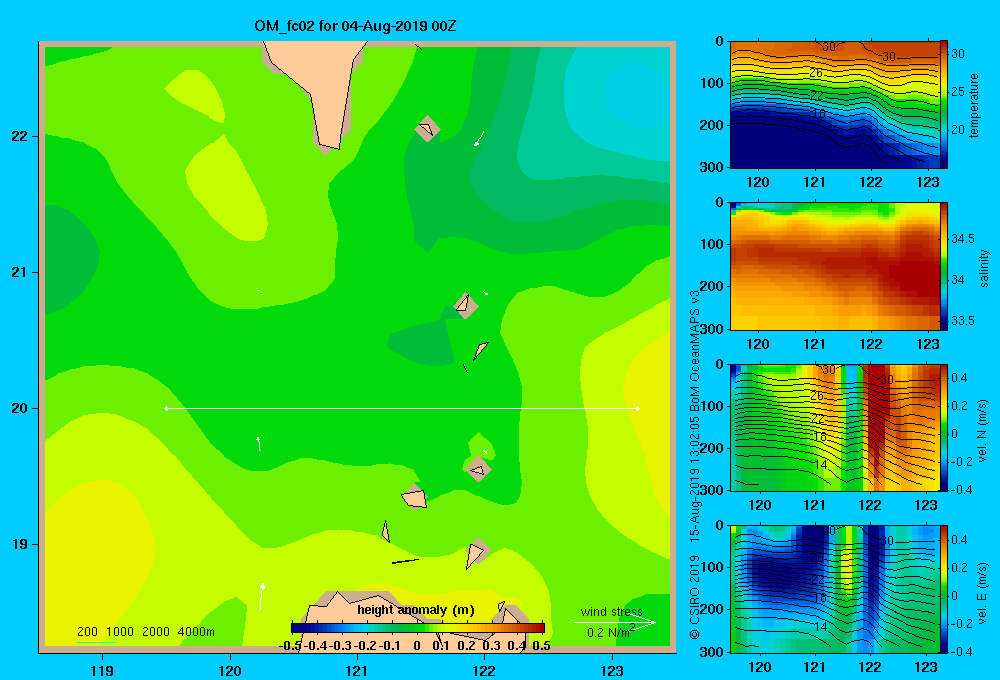Click the 100 depth label of the temperature panel
Viewport: 1000px width, 680px height.
[x=714, y=83]
